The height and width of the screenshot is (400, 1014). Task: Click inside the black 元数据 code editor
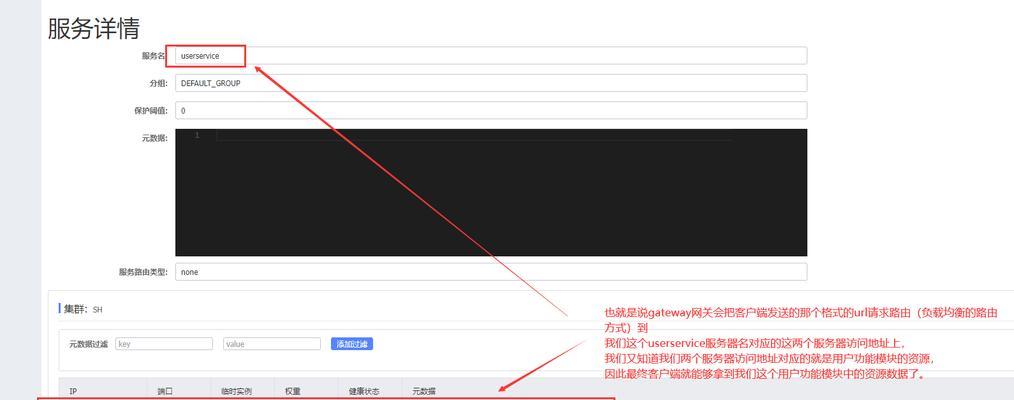click(491, 193)
